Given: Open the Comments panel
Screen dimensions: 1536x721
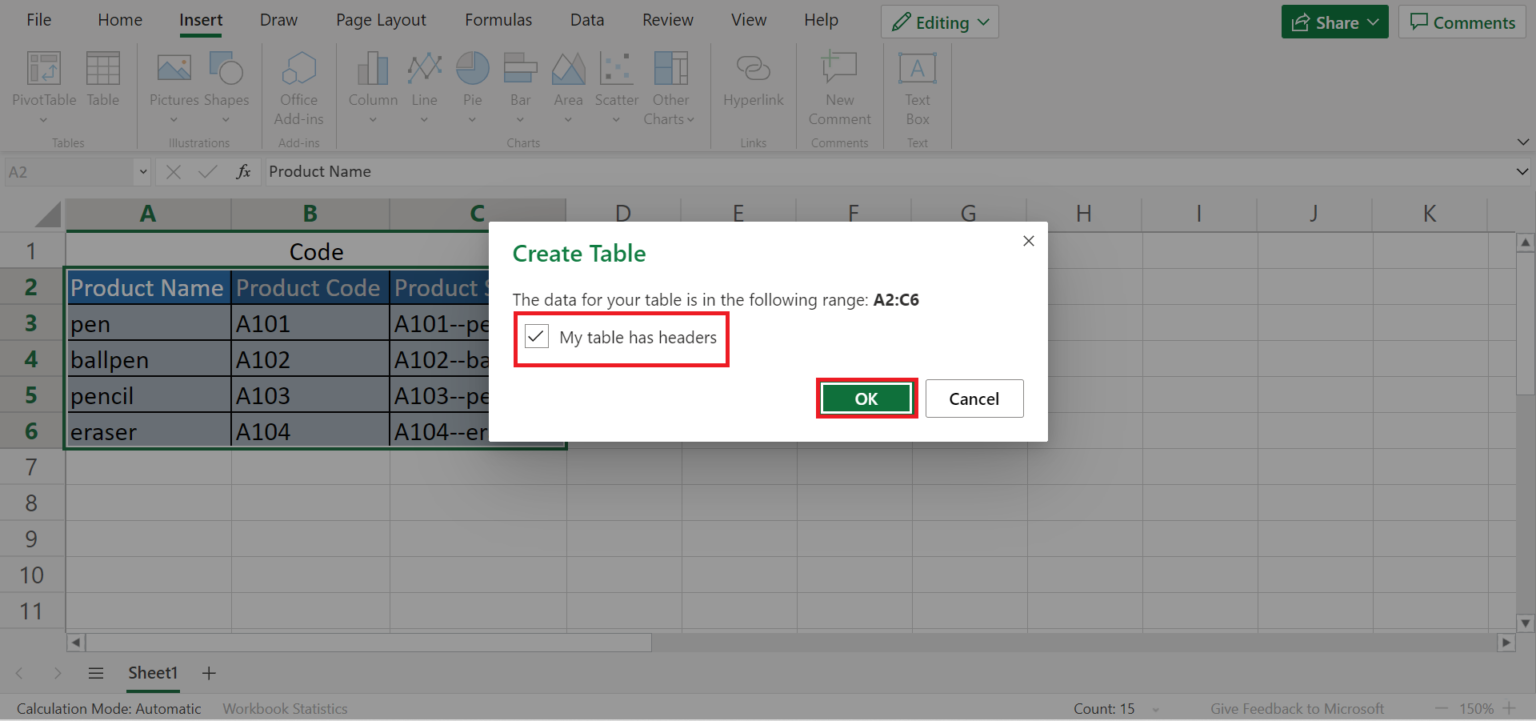Looking at the screenshot, I should click(x=1462, y=21).
